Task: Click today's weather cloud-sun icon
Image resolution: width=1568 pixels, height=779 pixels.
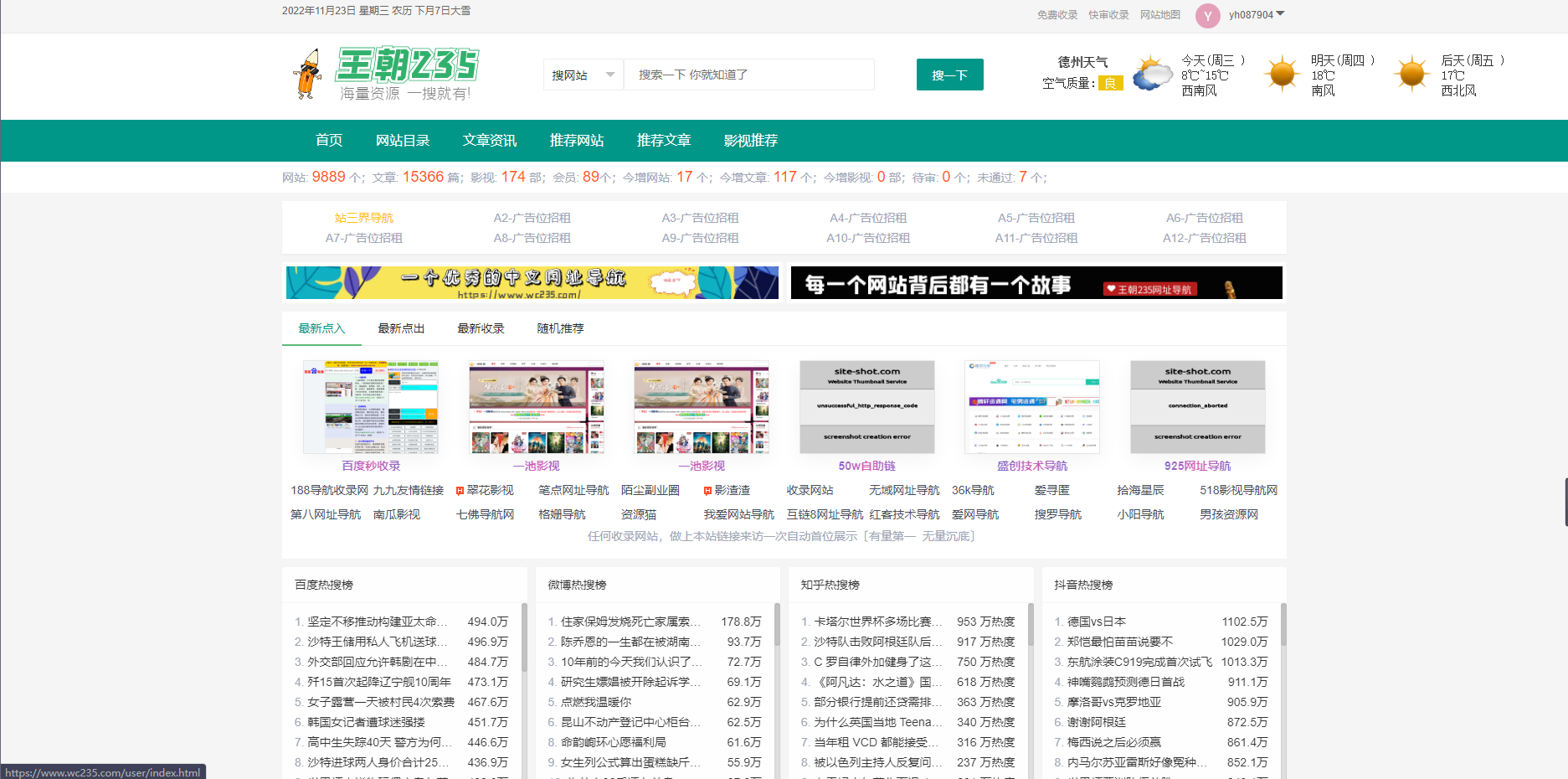Action: pyautogui.click(x=1153, y=74)
